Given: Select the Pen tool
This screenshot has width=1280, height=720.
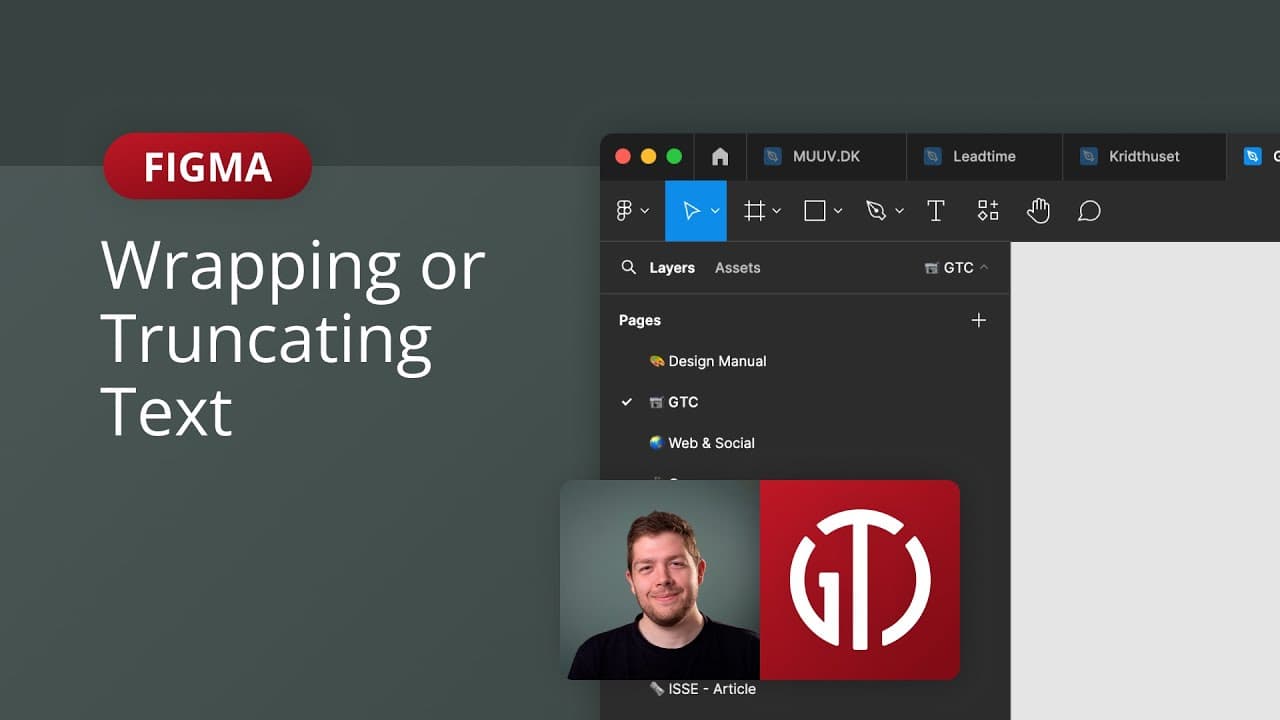Looking at the screenshot, I should [x=877, y=211].
